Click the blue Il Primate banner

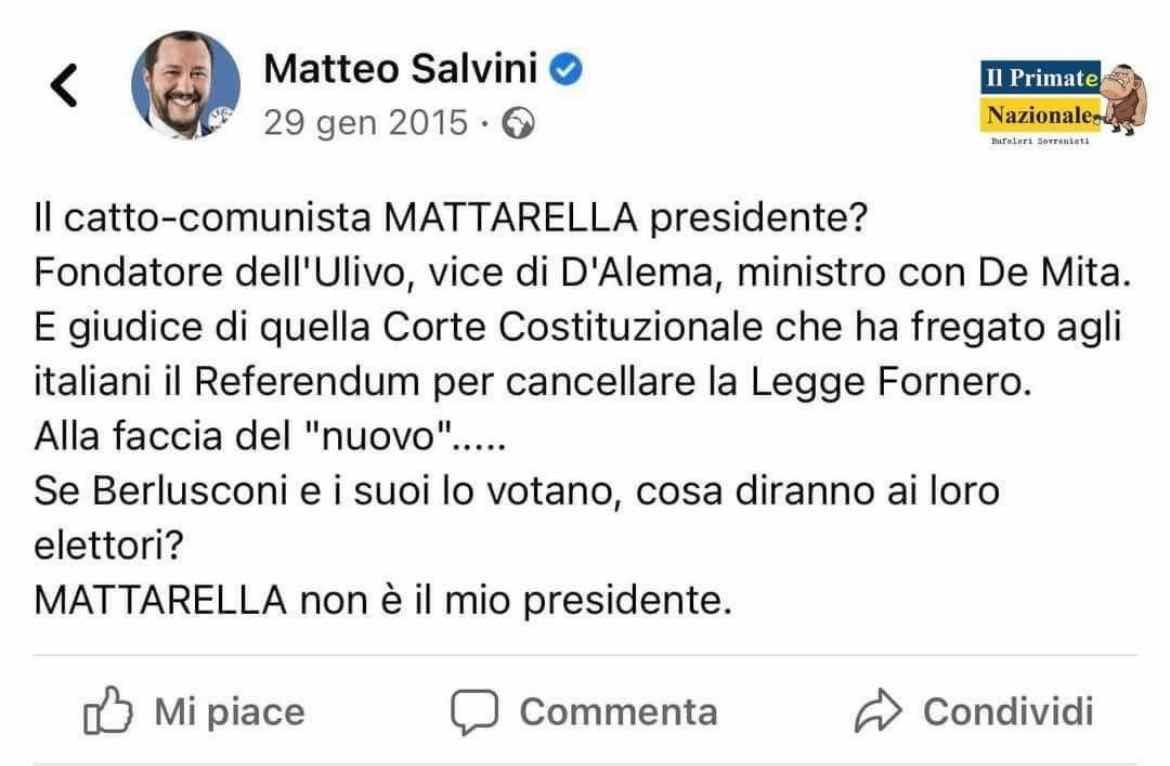pos(1040,78)
